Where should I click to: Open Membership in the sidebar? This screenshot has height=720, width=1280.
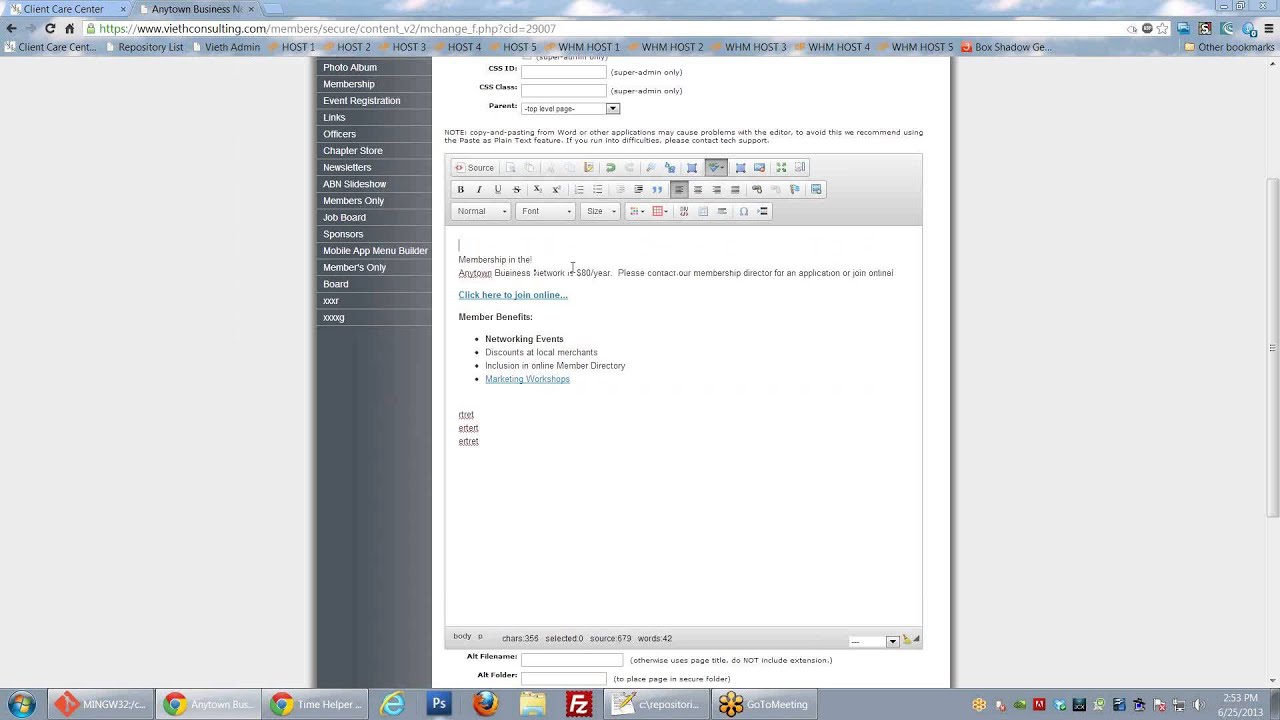(349, 84)
